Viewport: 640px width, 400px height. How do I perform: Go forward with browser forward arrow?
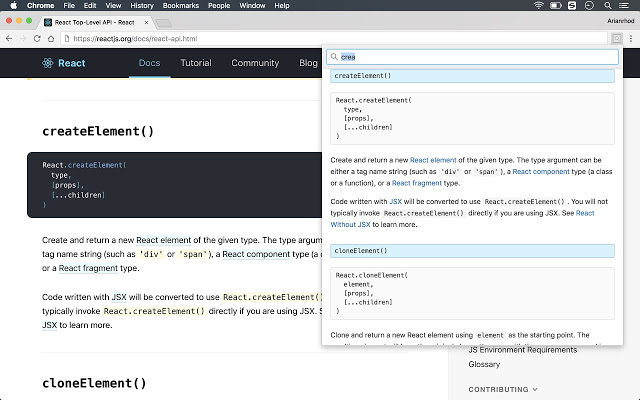click(23, 38)
